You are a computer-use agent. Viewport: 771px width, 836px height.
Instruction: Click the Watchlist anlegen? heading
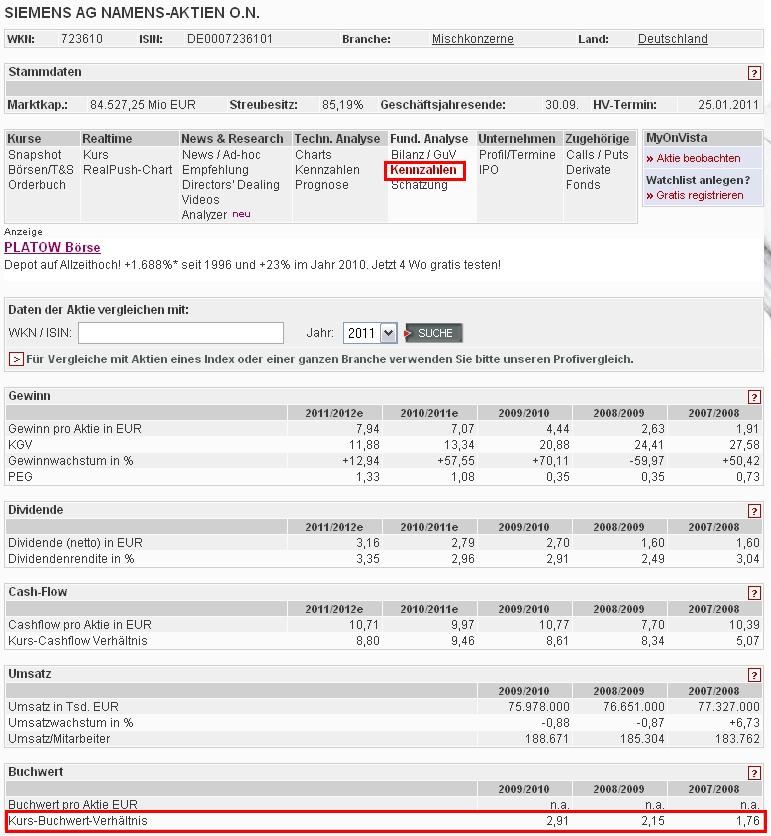698,180
